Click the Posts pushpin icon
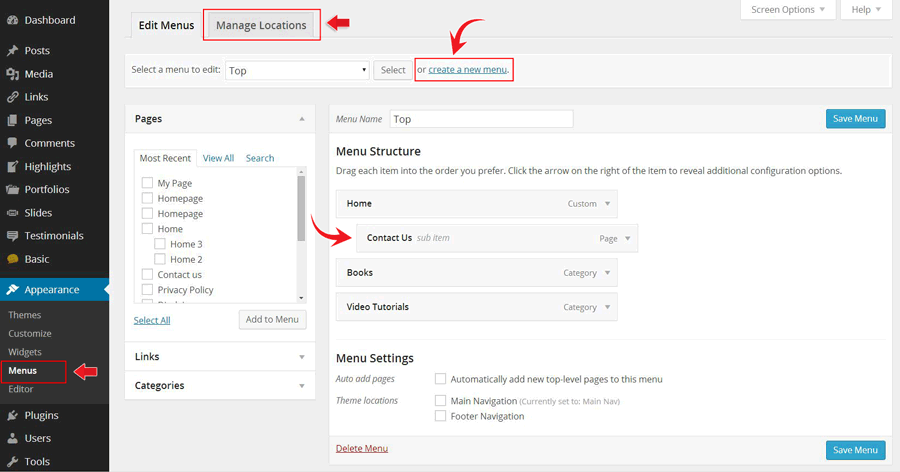The image size is (900, 472). (12, 51)
